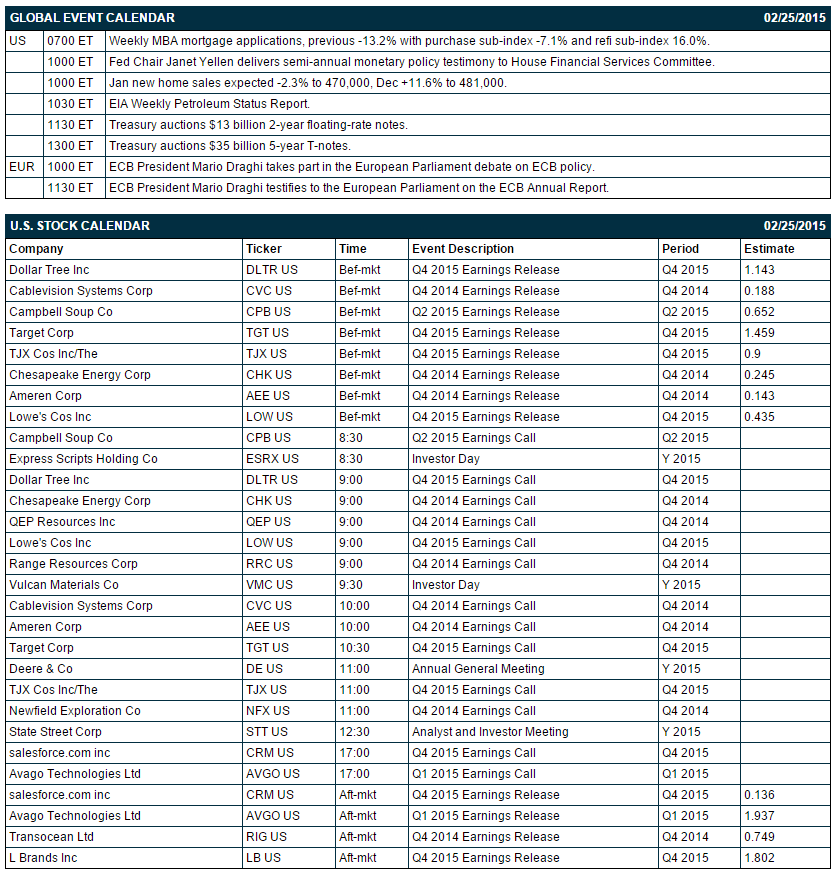This screenshot has width=836, height=875.
Task: Select Target Corp in the Bef-mkt row
Action: click(41, 333)
